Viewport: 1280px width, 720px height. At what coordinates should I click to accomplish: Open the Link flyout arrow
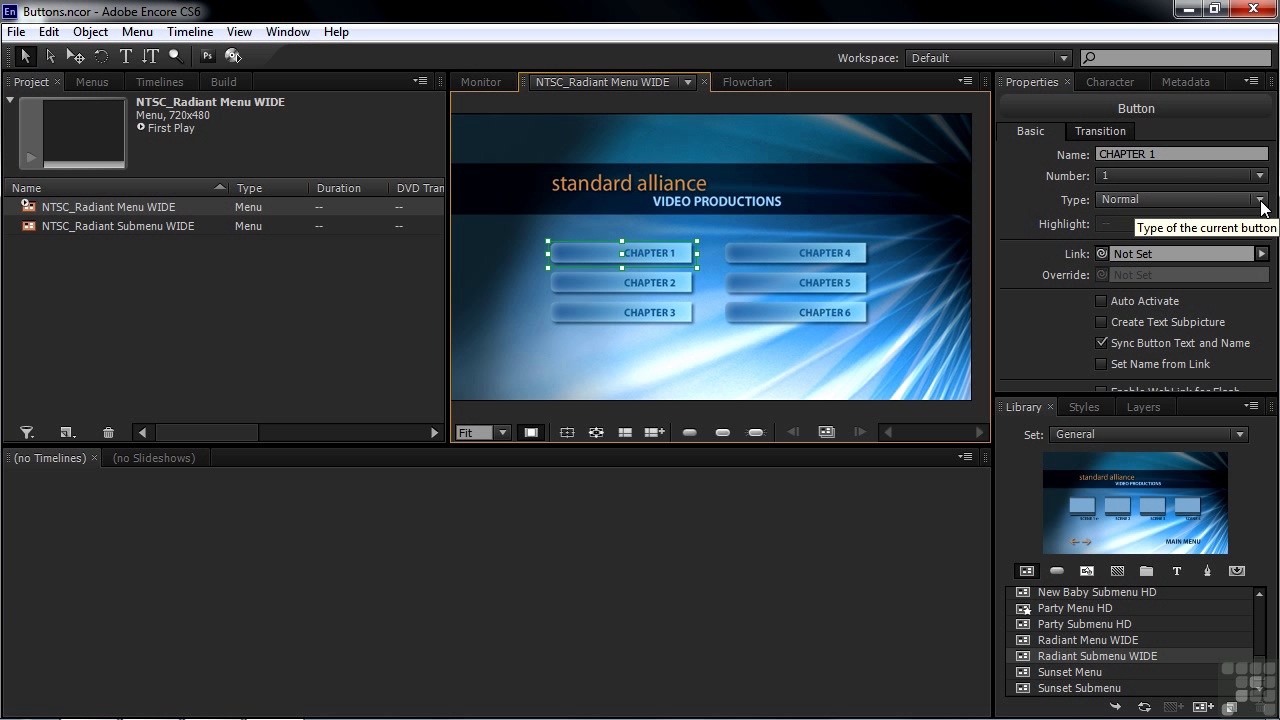click(x=1262, y=254)
